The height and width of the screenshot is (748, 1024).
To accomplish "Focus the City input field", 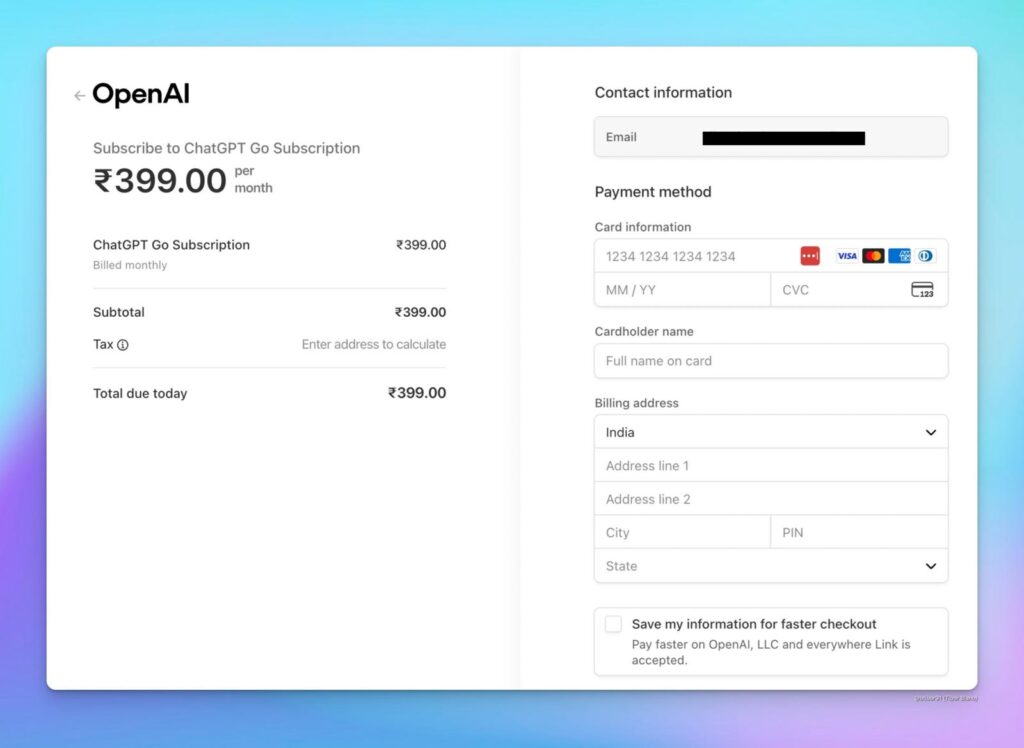I will pos(682,533).
